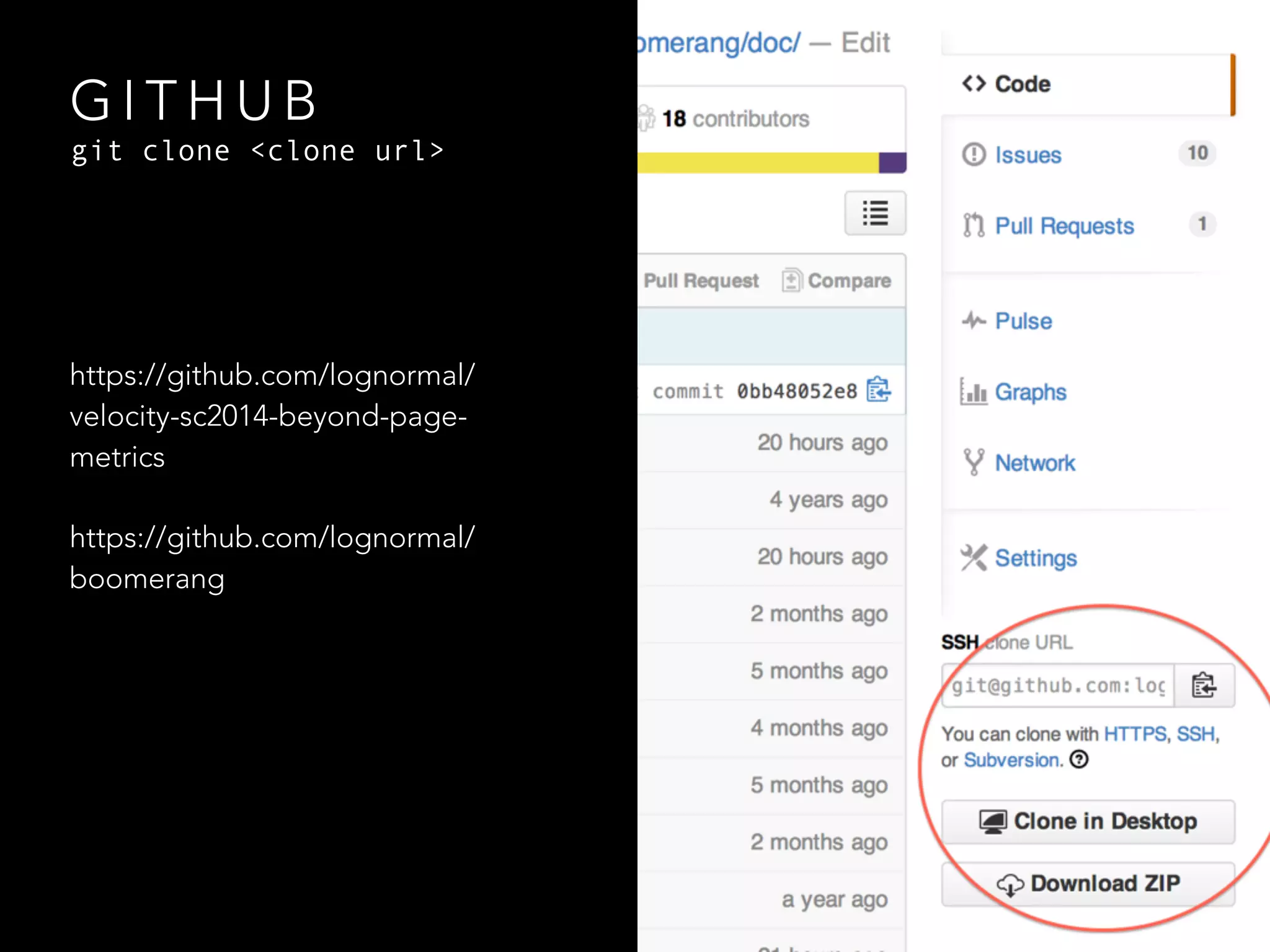Click the '4 months ago' timestamp
1270x952 pixels.
819,728
